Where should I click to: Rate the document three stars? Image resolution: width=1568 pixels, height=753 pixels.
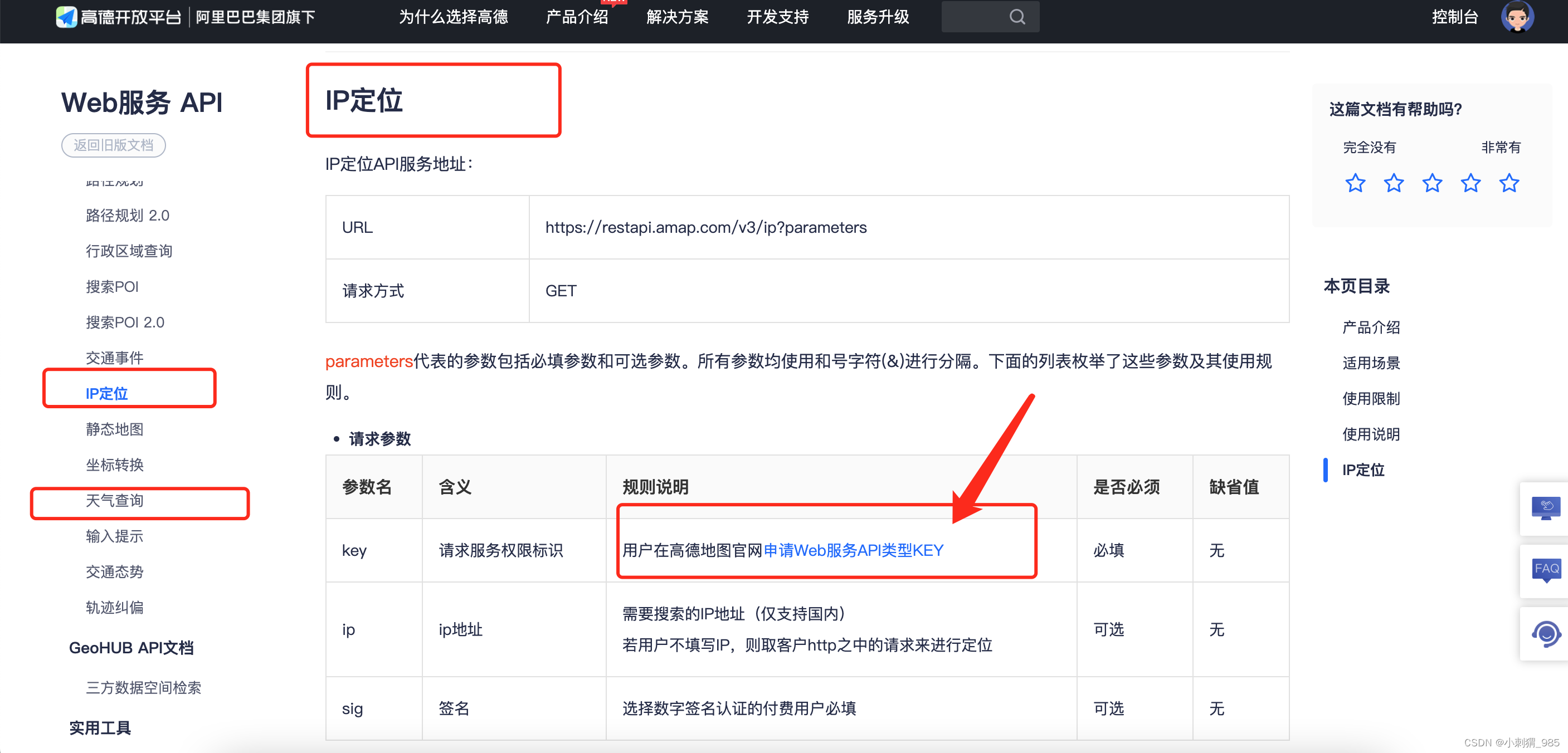pos(1431,183)
